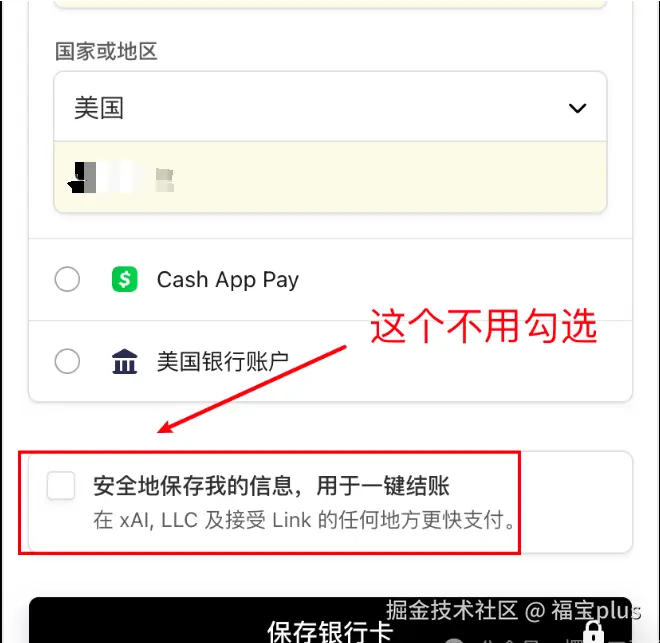
Task: Click the green Cash App Pay logo
Action: pos(125,279)
